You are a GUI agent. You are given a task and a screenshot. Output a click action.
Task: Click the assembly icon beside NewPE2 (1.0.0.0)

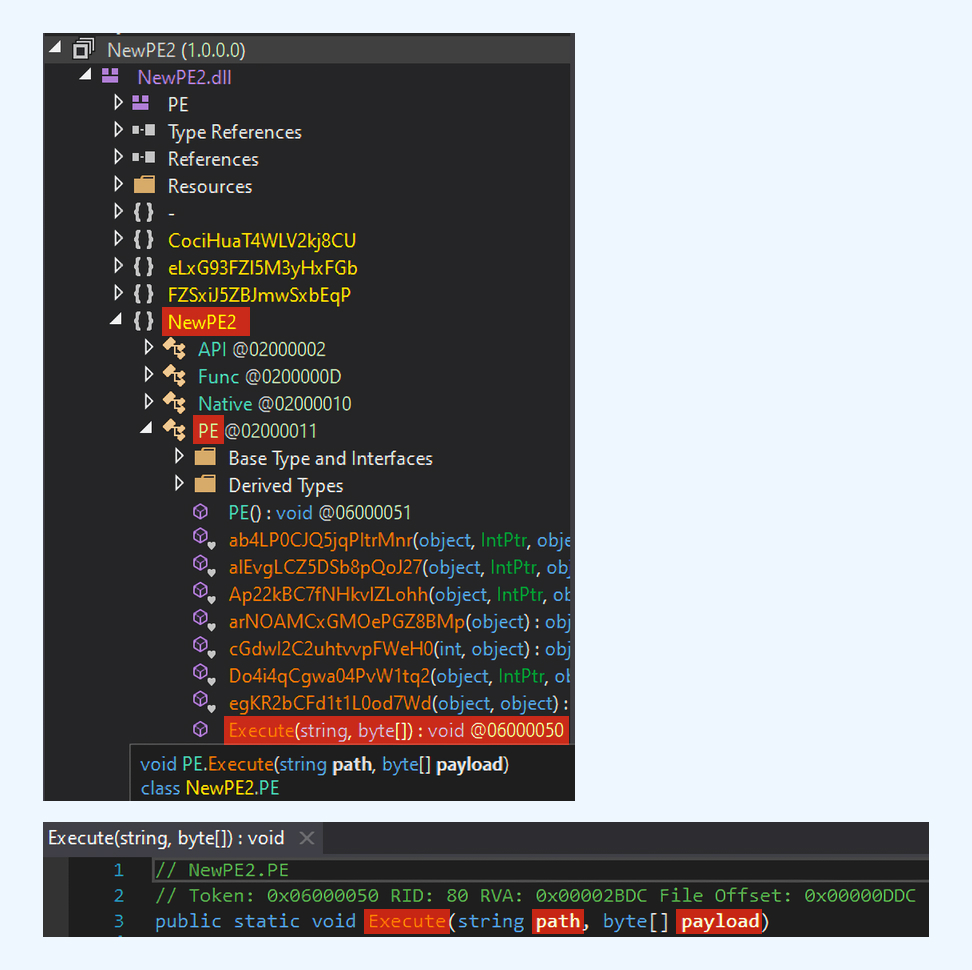pos(83,49)
